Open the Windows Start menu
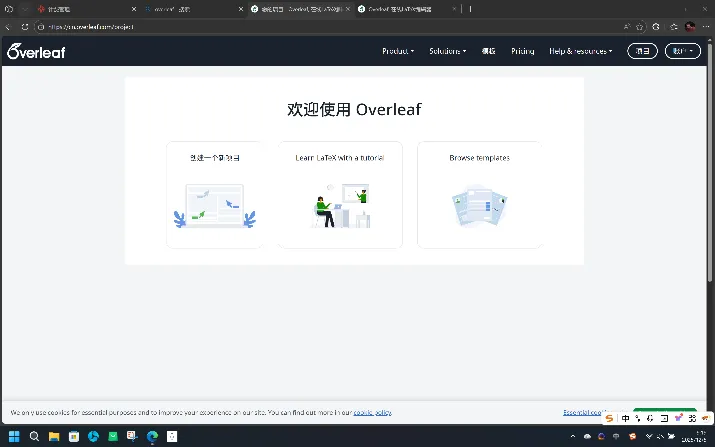The width and height of the screenshot is (715, 447). pyautogui.click(x=14, y=437)
